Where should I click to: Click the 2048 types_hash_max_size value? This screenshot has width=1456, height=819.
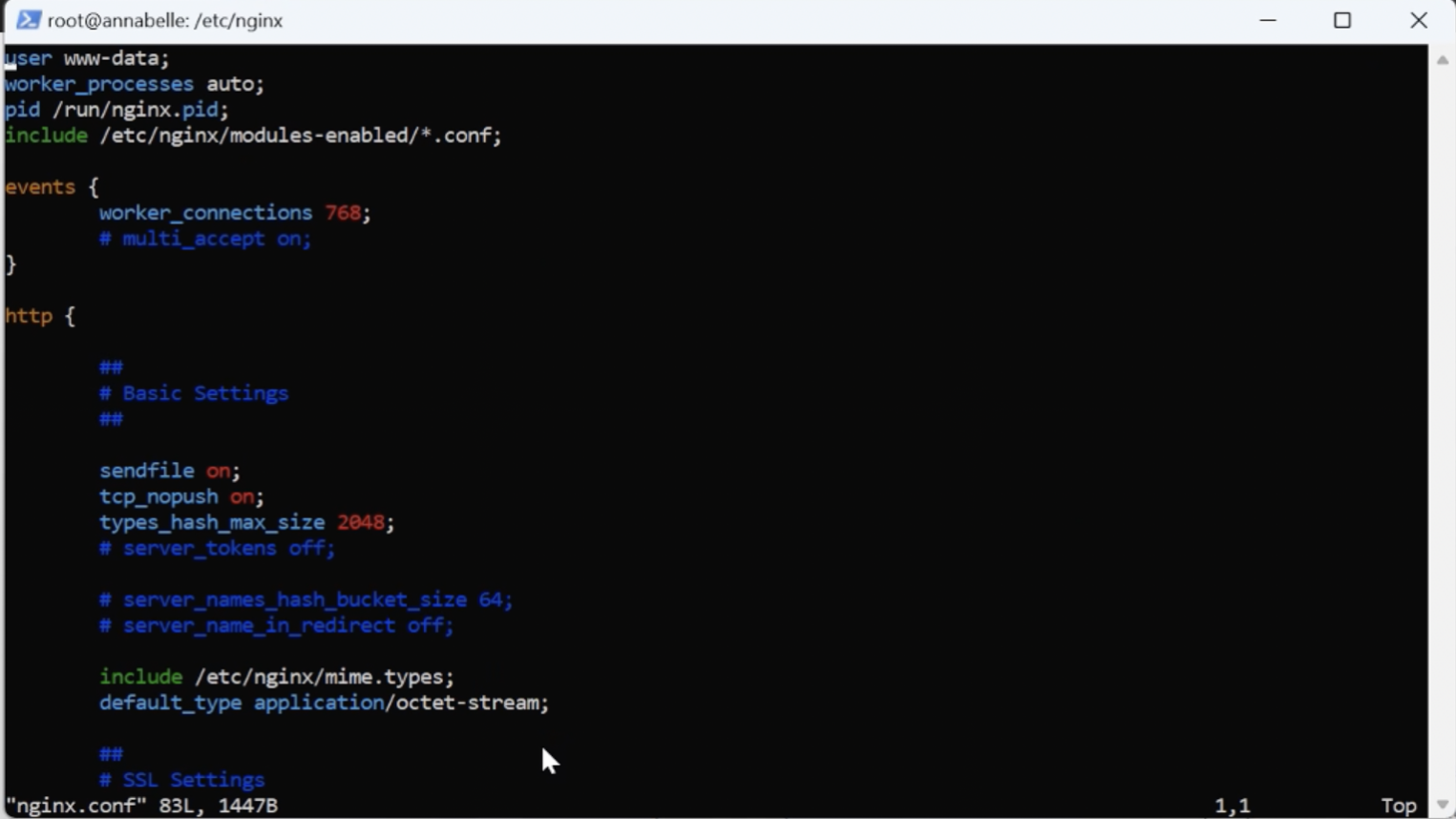pos(361,522)
